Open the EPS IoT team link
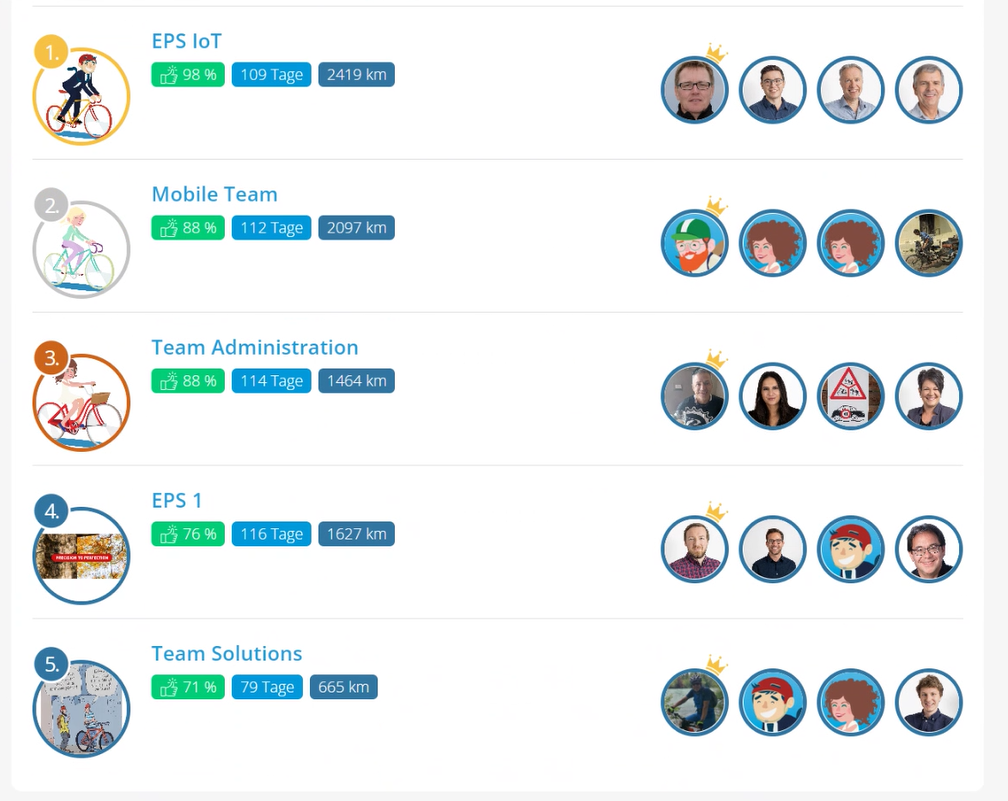The height and width of the screenshot is (801, 1008). point(186,41)
